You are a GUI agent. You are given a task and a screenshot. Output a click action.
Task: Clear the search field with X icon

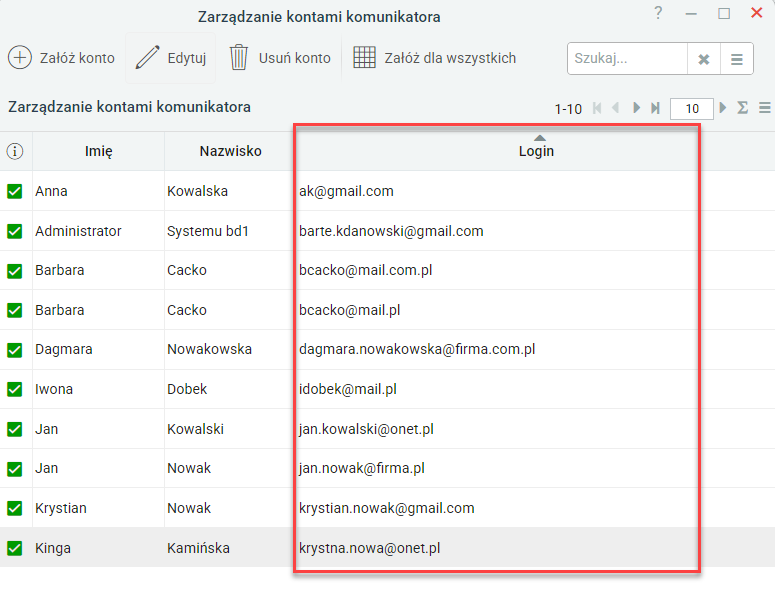tap(704, 59)
